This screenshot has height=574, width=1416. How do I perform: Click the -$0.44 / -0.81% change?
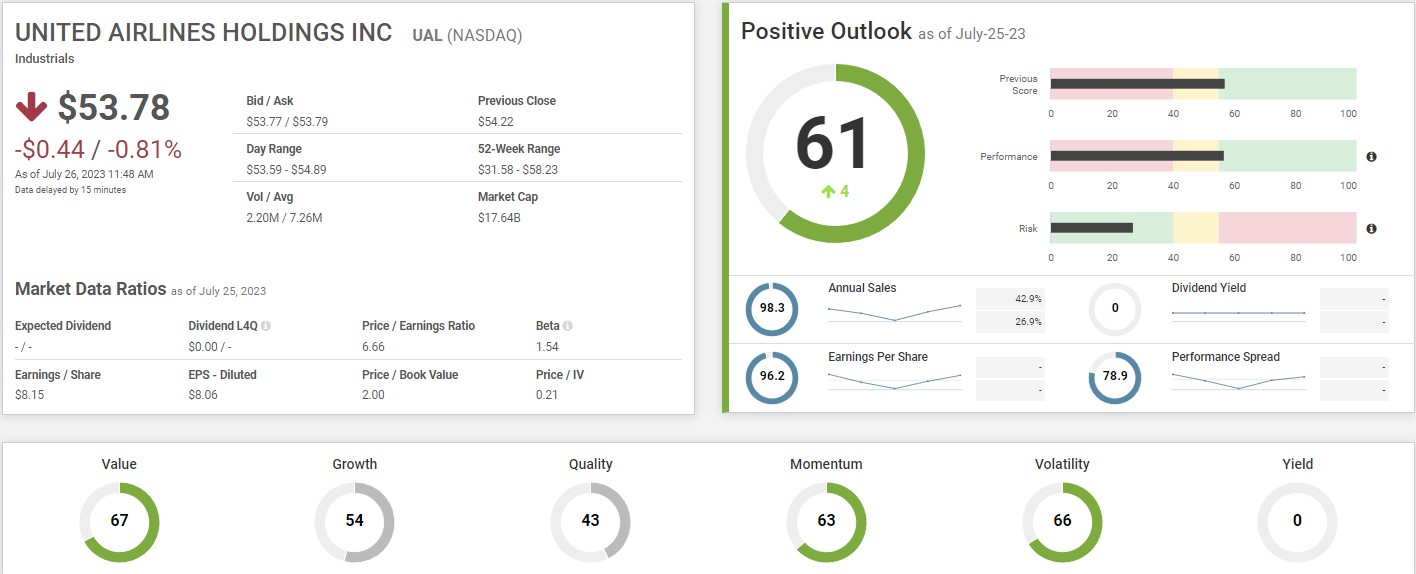click(98, 150)
